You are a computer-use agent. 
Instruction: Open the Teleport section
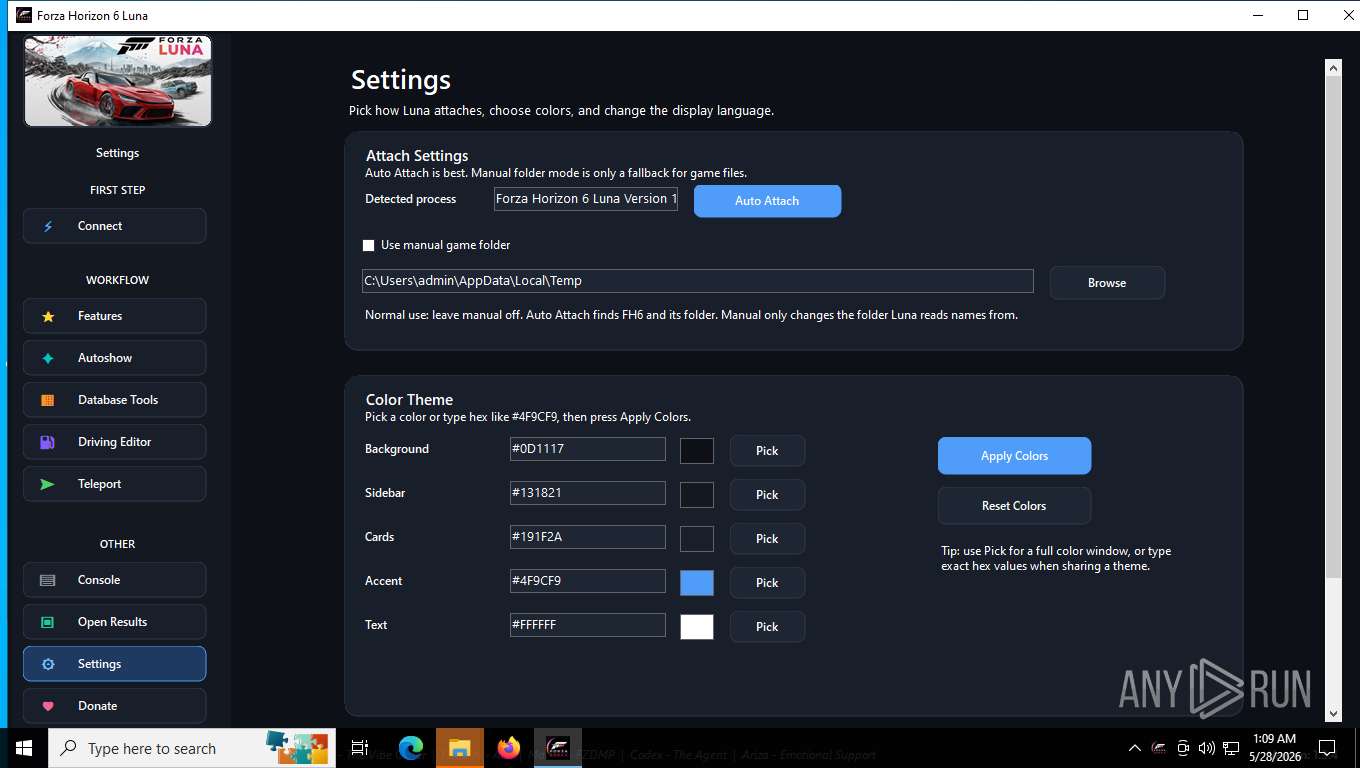coord(115,484)
